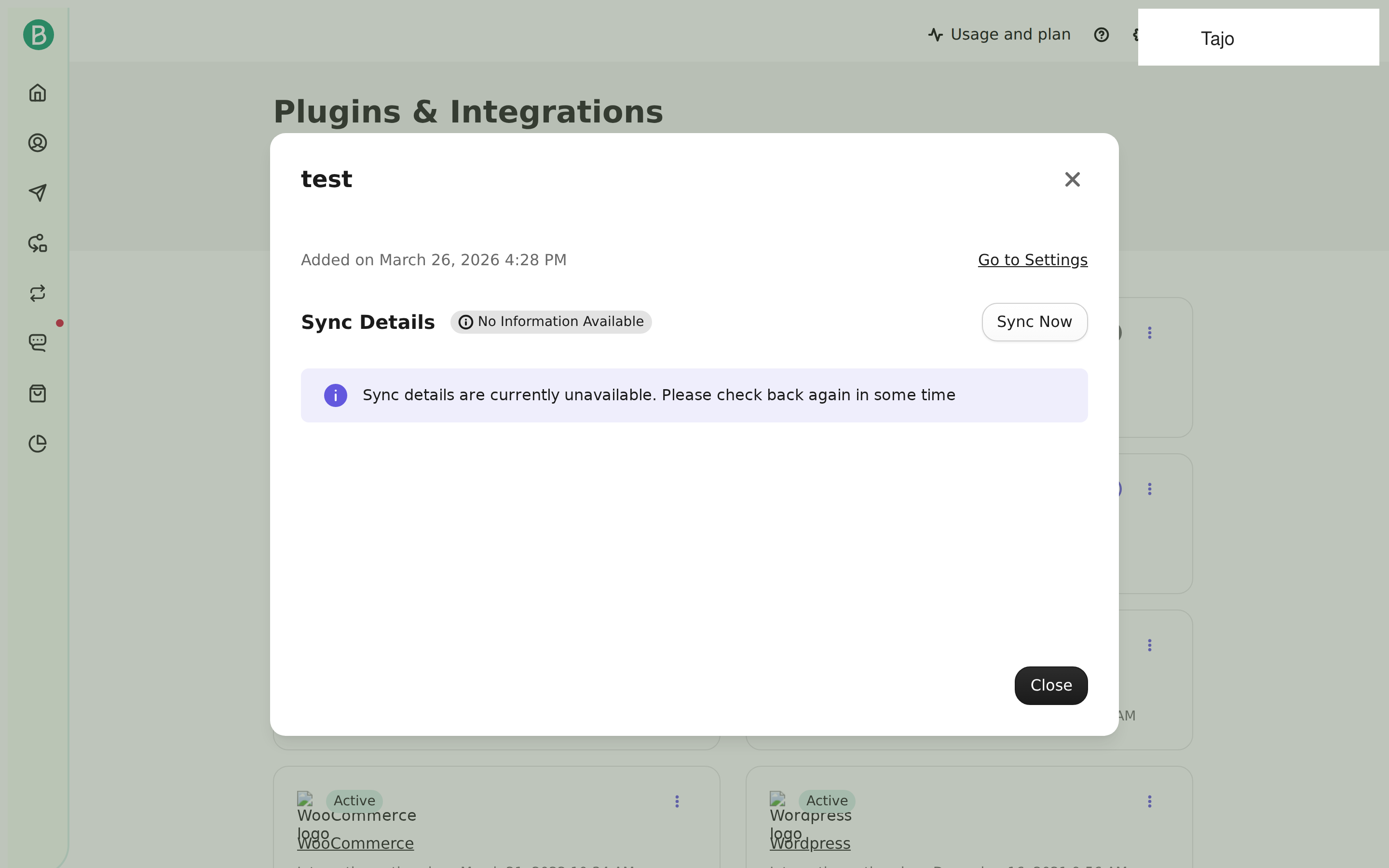Open Wordpress card three-dot menu
The image size is (1389, 868).
1149,801
